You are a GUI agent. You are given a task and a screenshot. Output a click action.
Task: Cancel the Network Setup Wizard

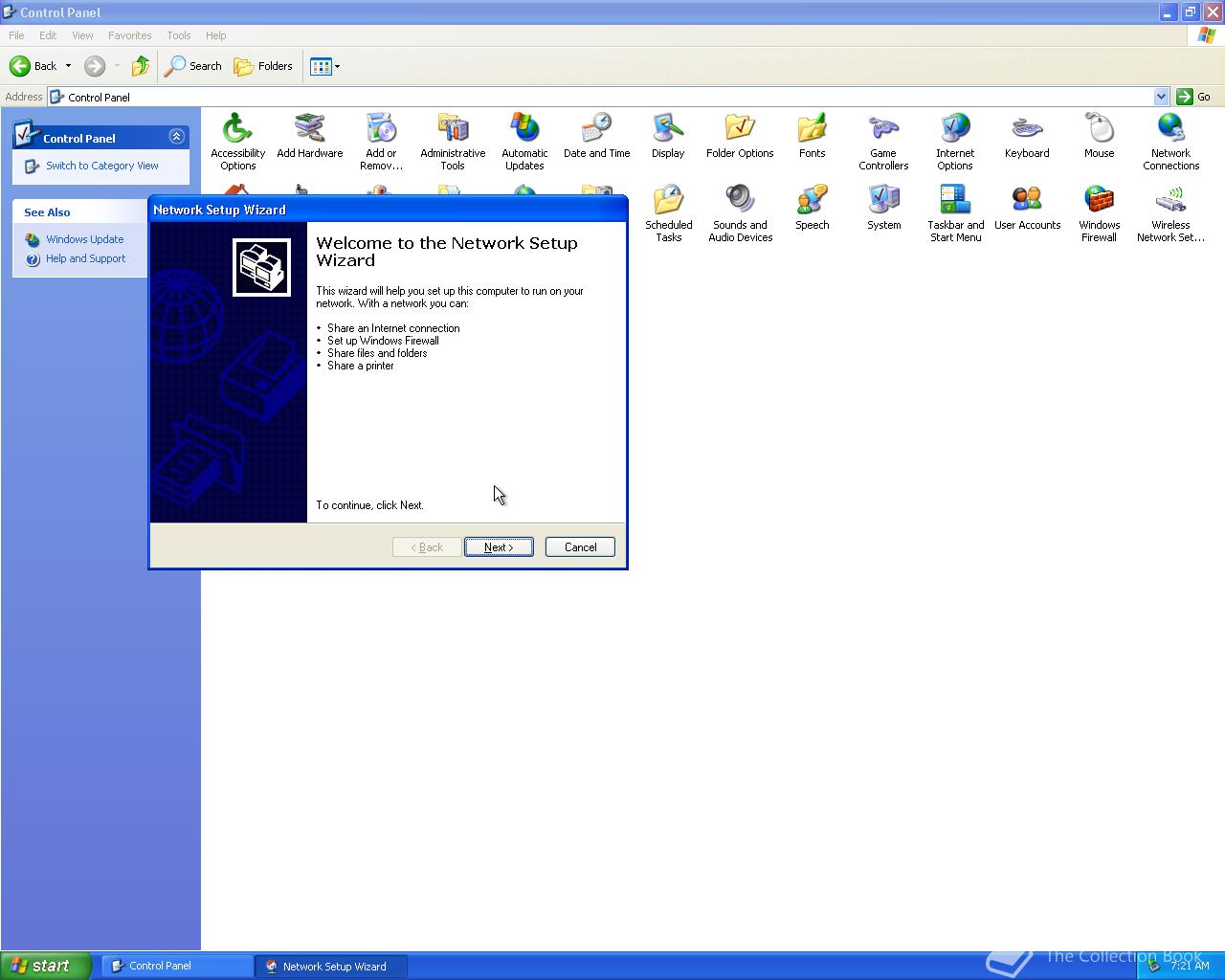(x=580, y=547)
